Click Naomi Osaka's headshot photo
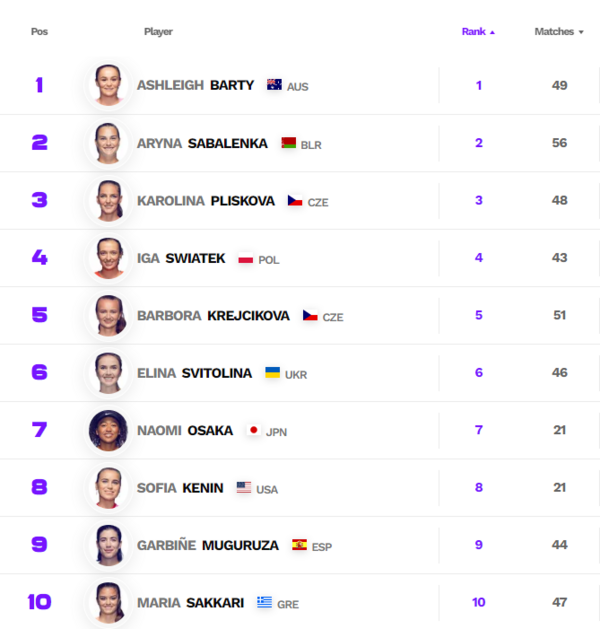This screenshot has height=629, width=600. pyautogui.click(x=108, y=431)
